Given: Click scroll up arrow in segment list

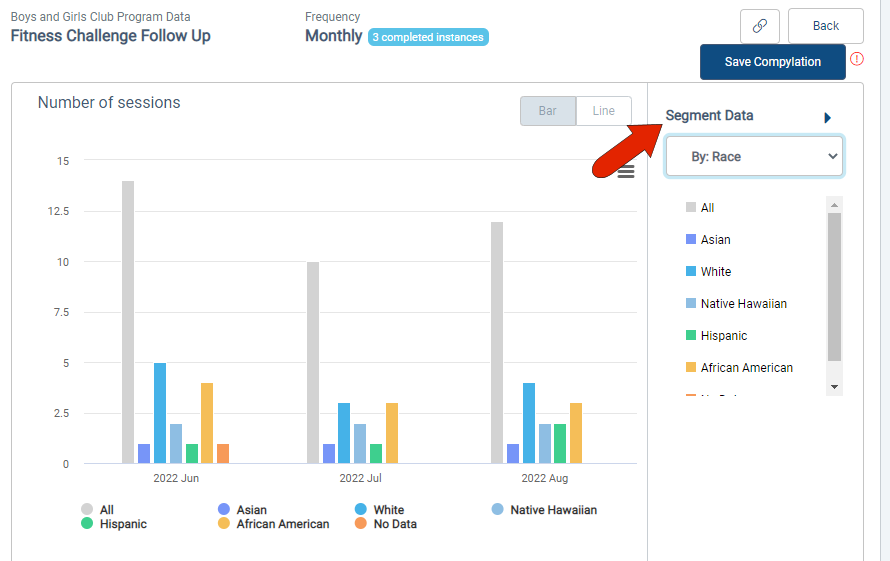Looking at the screenshot, I should pyautogui.click(x=834, y=205).
